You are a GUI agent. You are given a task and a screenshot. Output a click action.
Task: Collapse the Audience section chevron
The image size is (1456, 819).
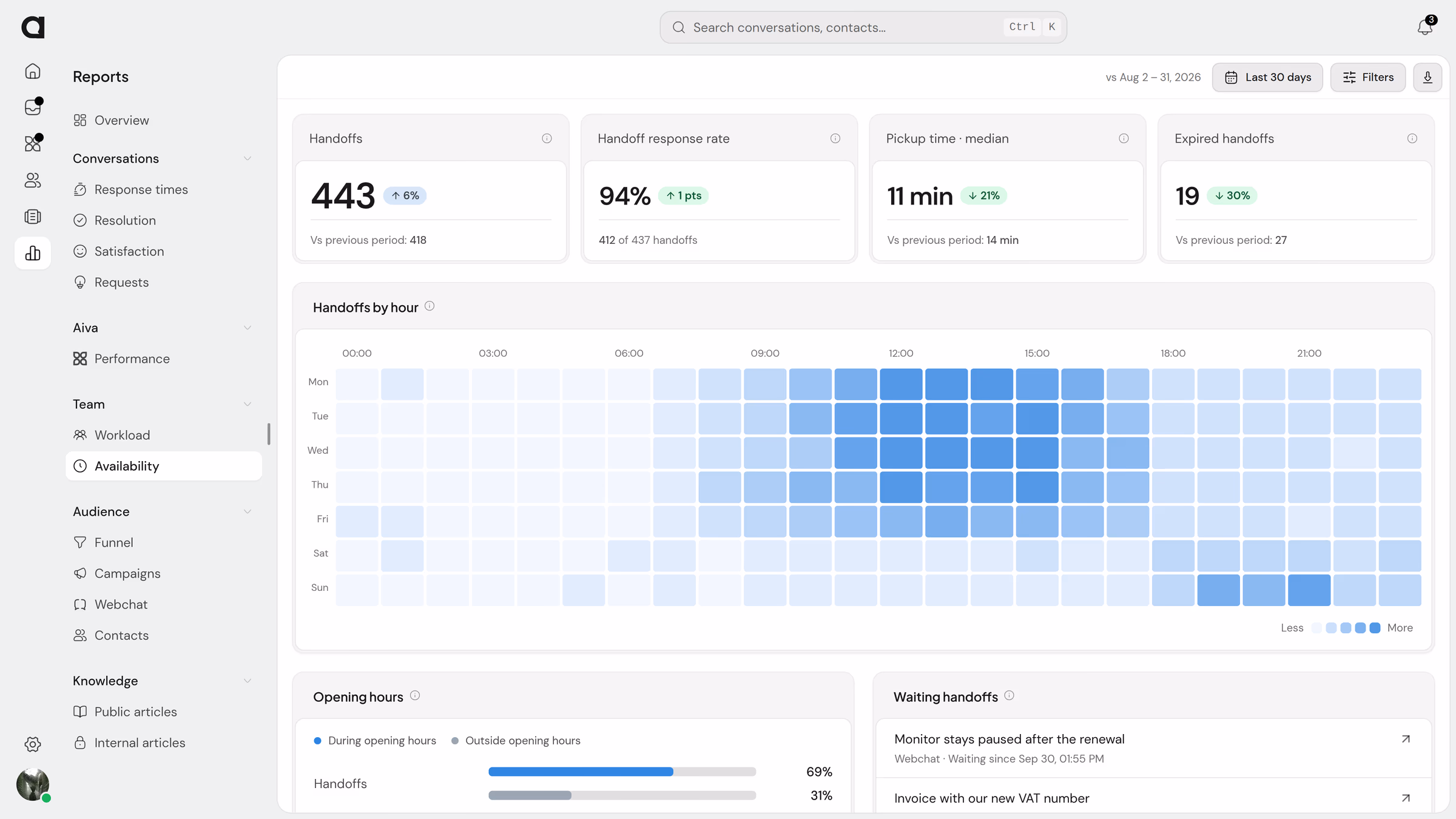pos(248,511)
